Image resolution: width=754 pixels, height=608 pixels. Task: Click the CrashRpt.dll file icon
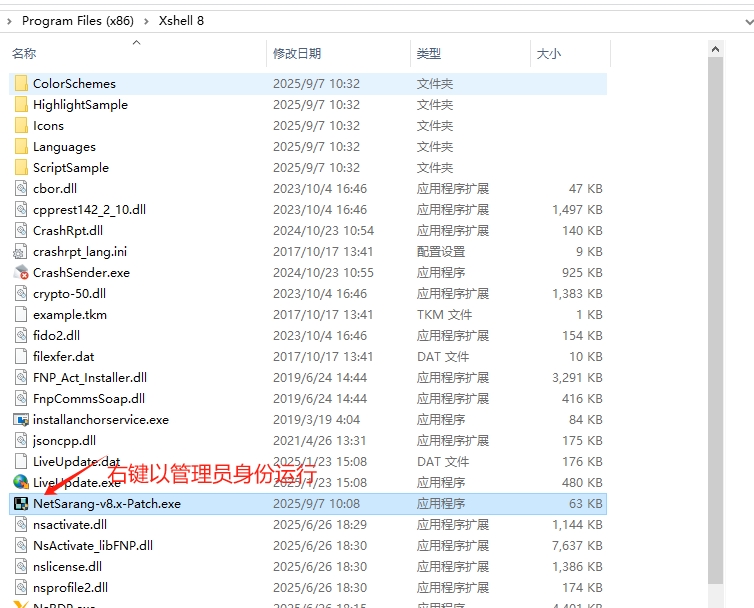[x=21, y=230]
